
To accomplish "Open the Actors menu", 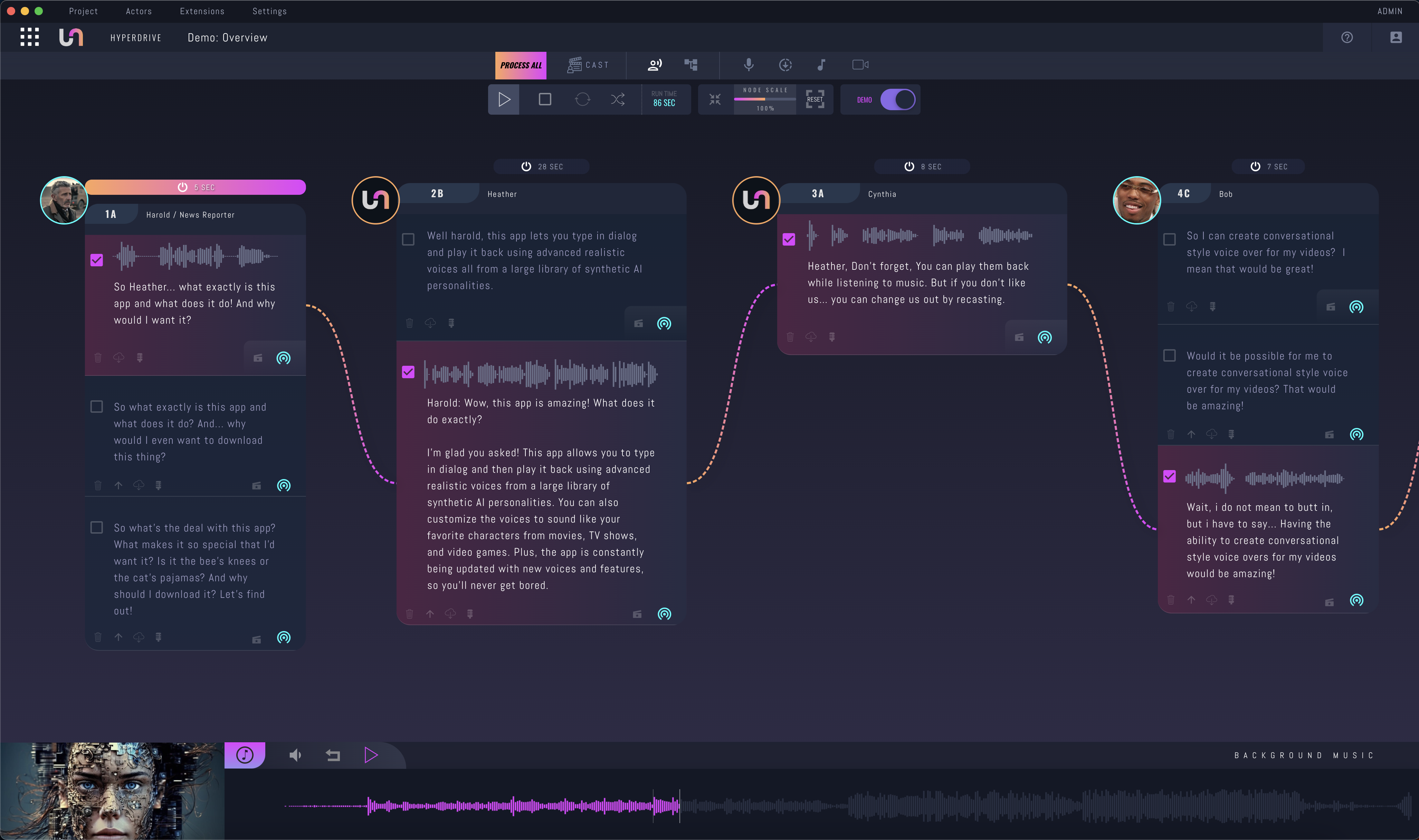I will point(139,11).
